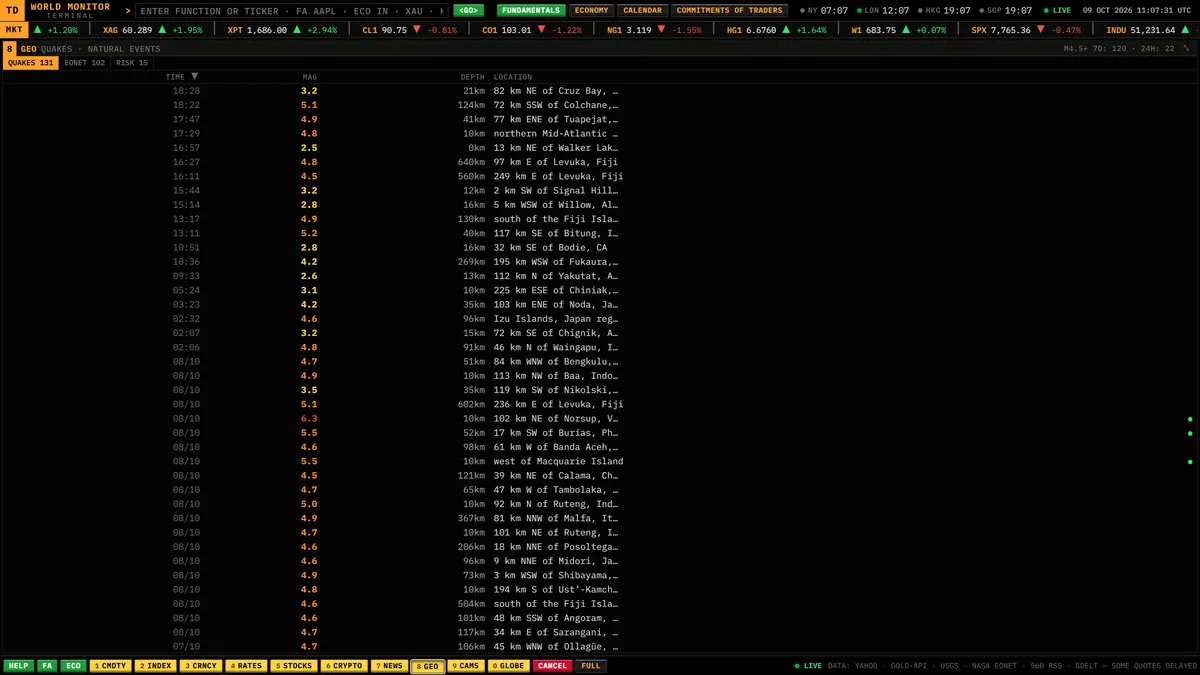The image size is (1200, 675).
Task: Open the EONET 102 tab
Action: coord(84,63)
